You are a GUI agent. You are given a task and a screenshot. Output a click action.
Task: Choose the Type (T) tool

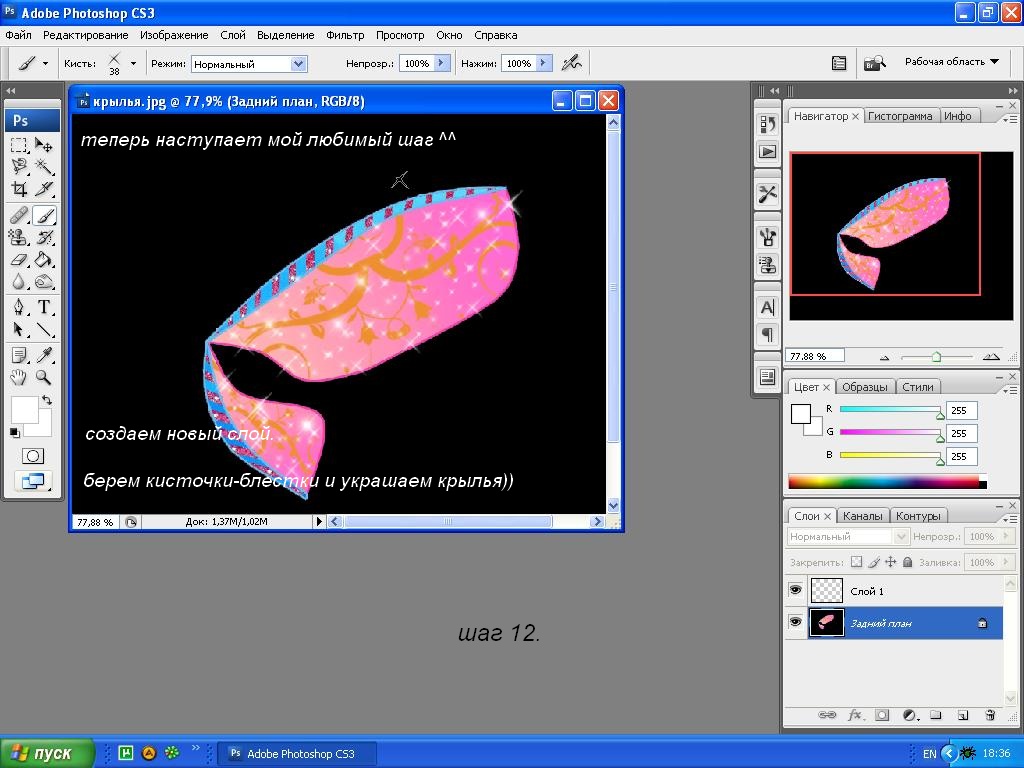tap(44, 307)
